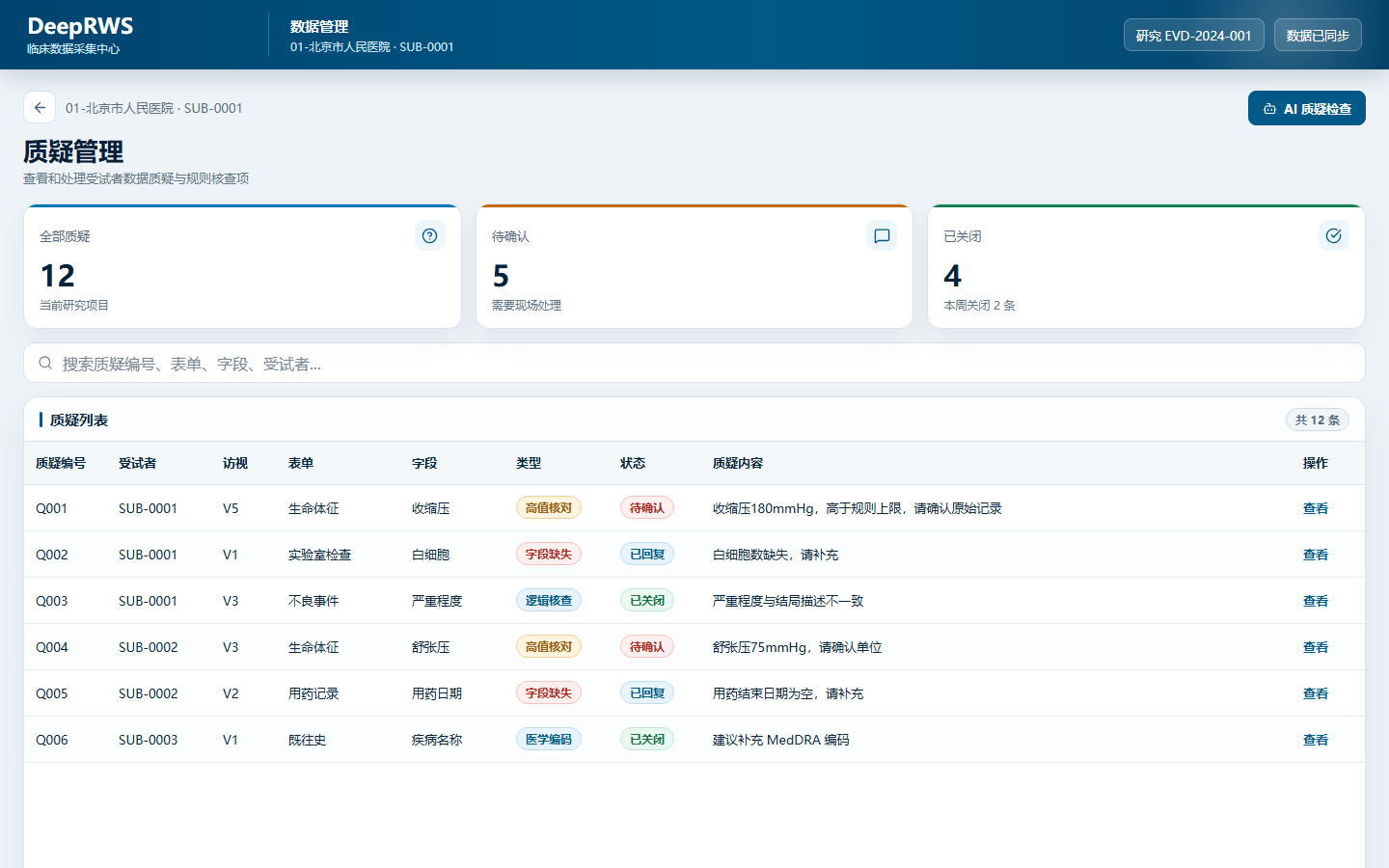
Task: Click the 白细胞数缺失，请补充 content text
Action: (776, 555)
